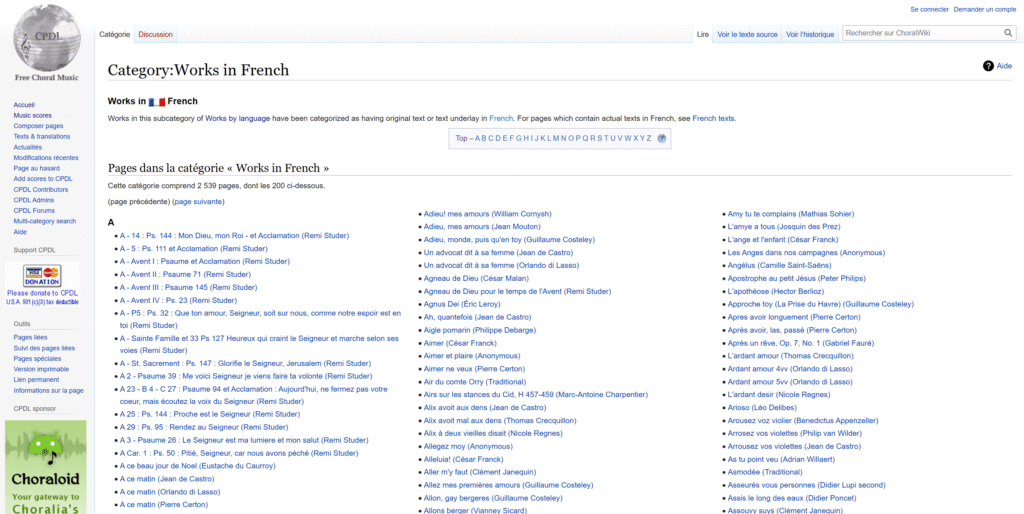Image resolution: width=1024 pixels, height=514 pixels.
Task: Open CPDL Forums link
Action: coord(34,210)
